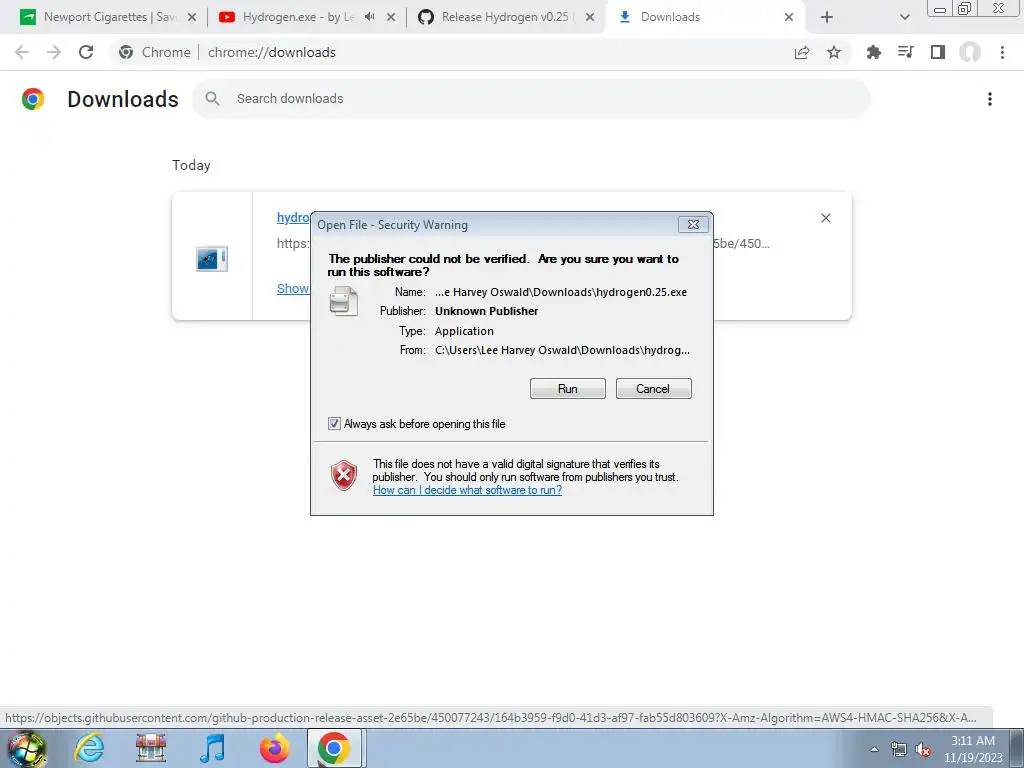Bookmark this page with star icon
Image resolution: width=1024 pixels, height=768 pixels.
834,52
